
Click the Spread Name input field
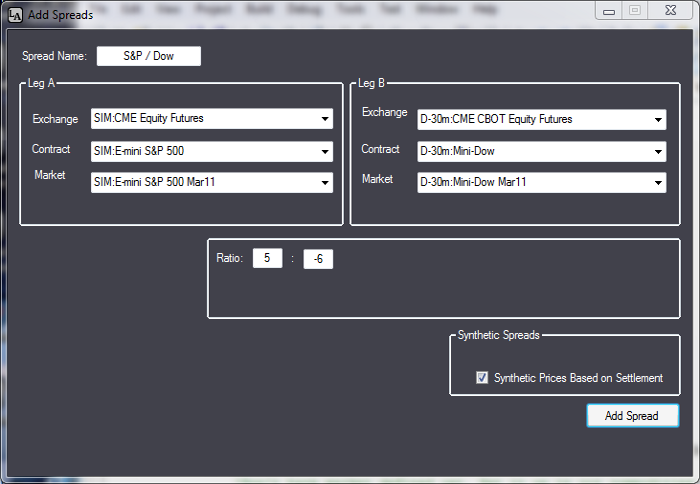pos(149,56)
